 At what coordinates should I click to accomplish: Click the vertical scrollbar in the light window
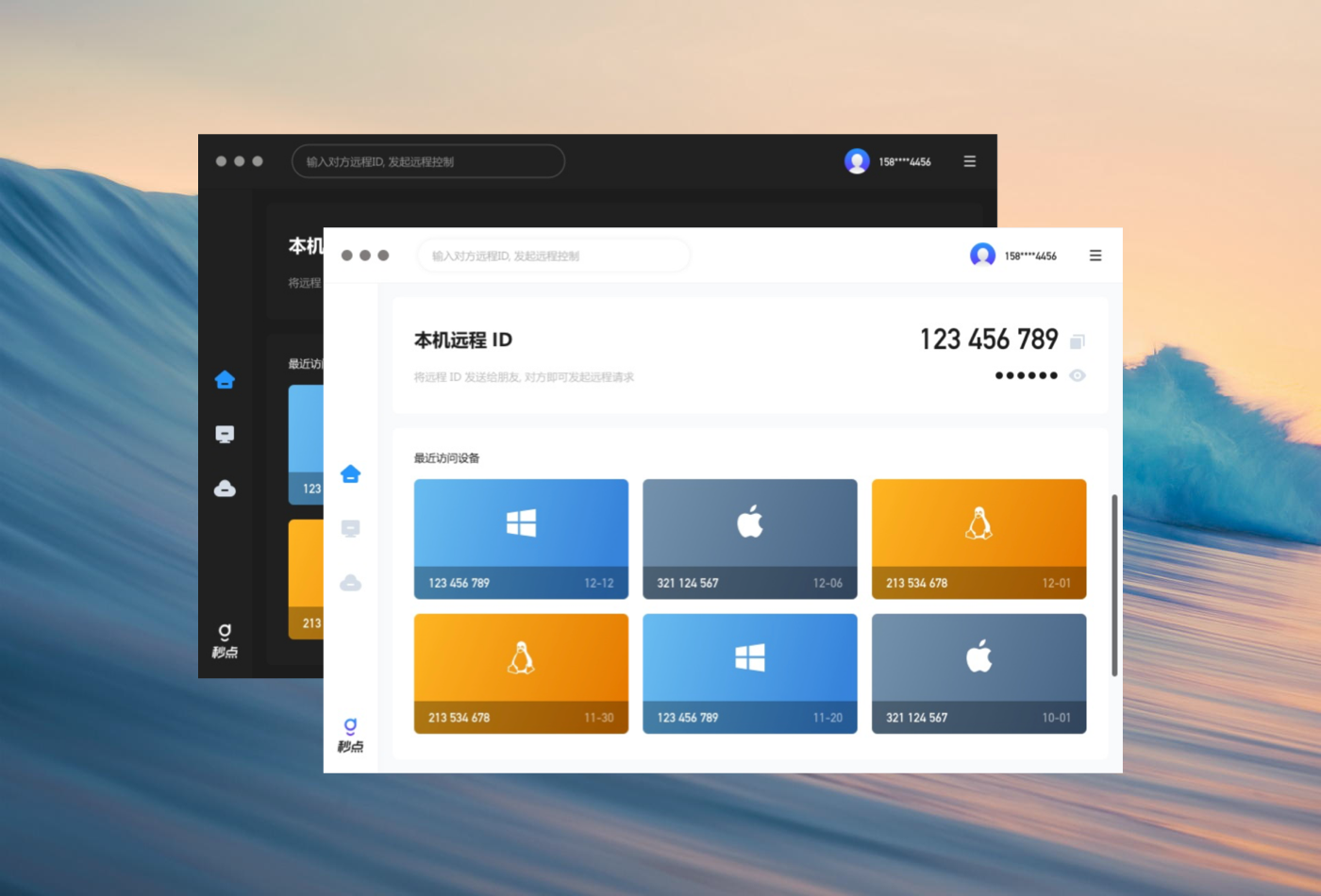pyautogui.click(x=1114, y=585)
